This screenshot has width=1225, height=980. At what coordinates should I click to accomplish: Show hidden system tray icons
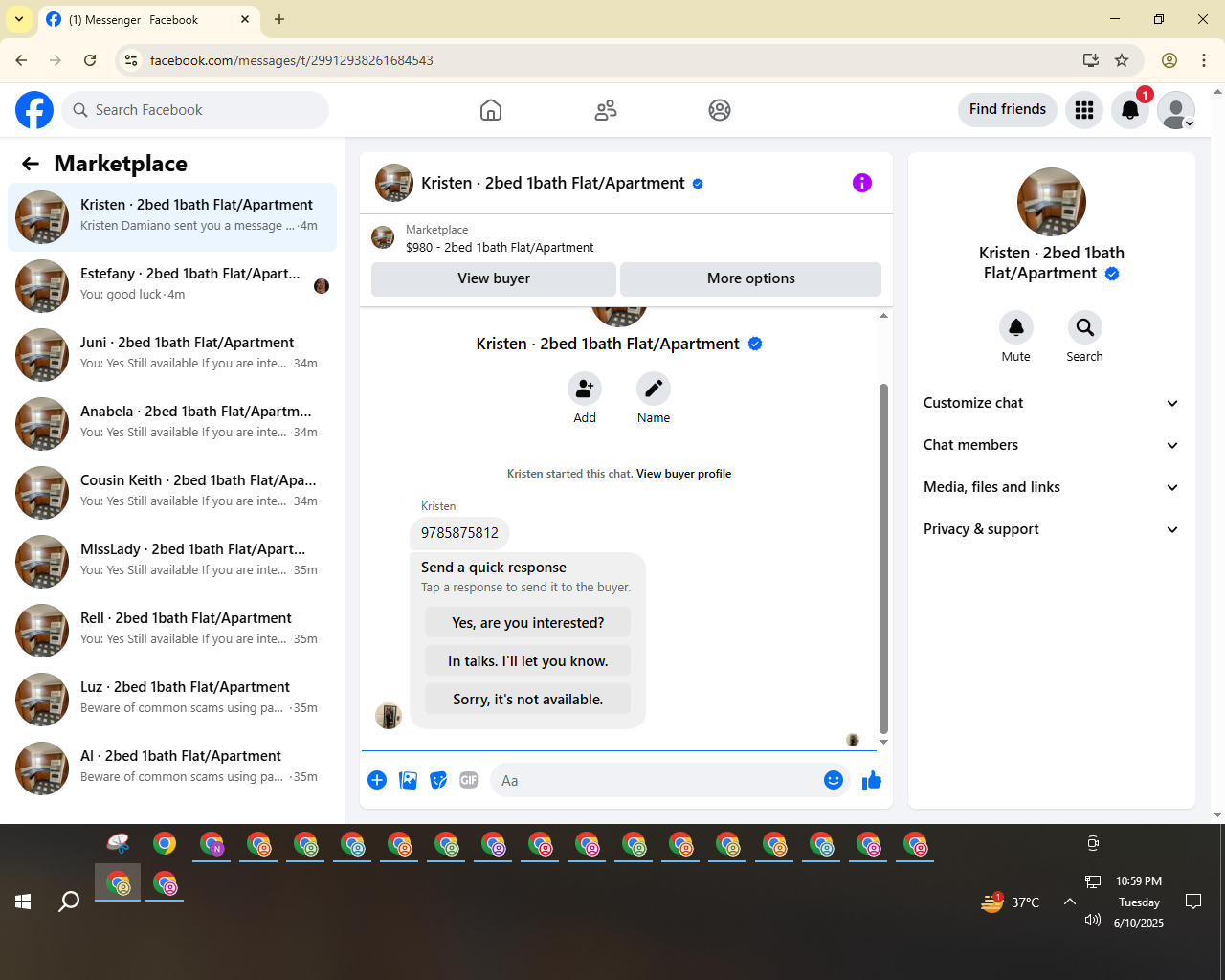(1070, 902)
